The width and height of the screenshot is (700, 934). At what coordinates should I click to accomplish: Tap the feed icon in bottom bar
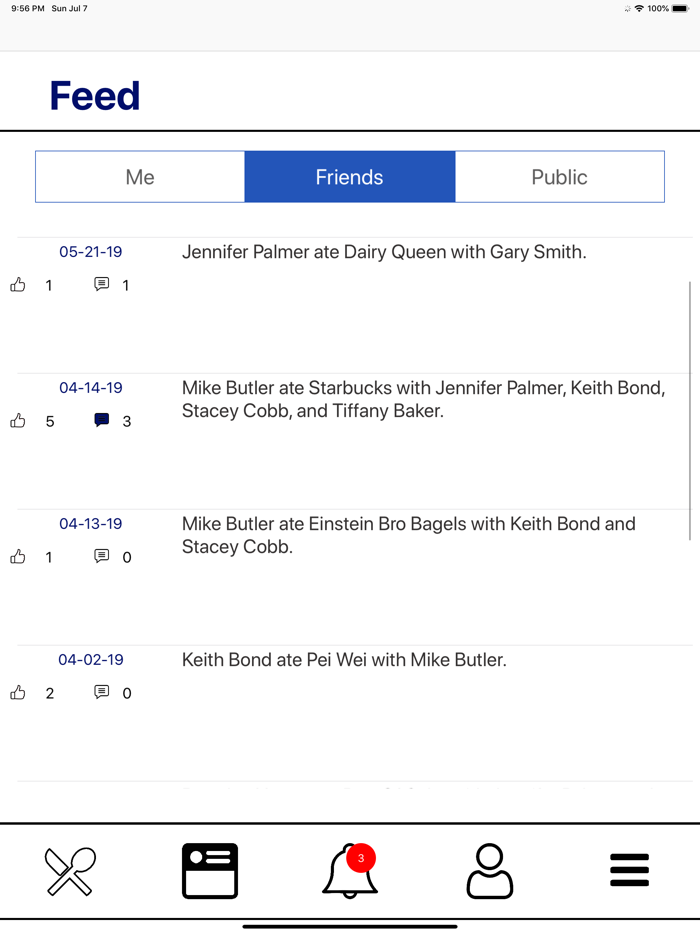tap(210, 871)
